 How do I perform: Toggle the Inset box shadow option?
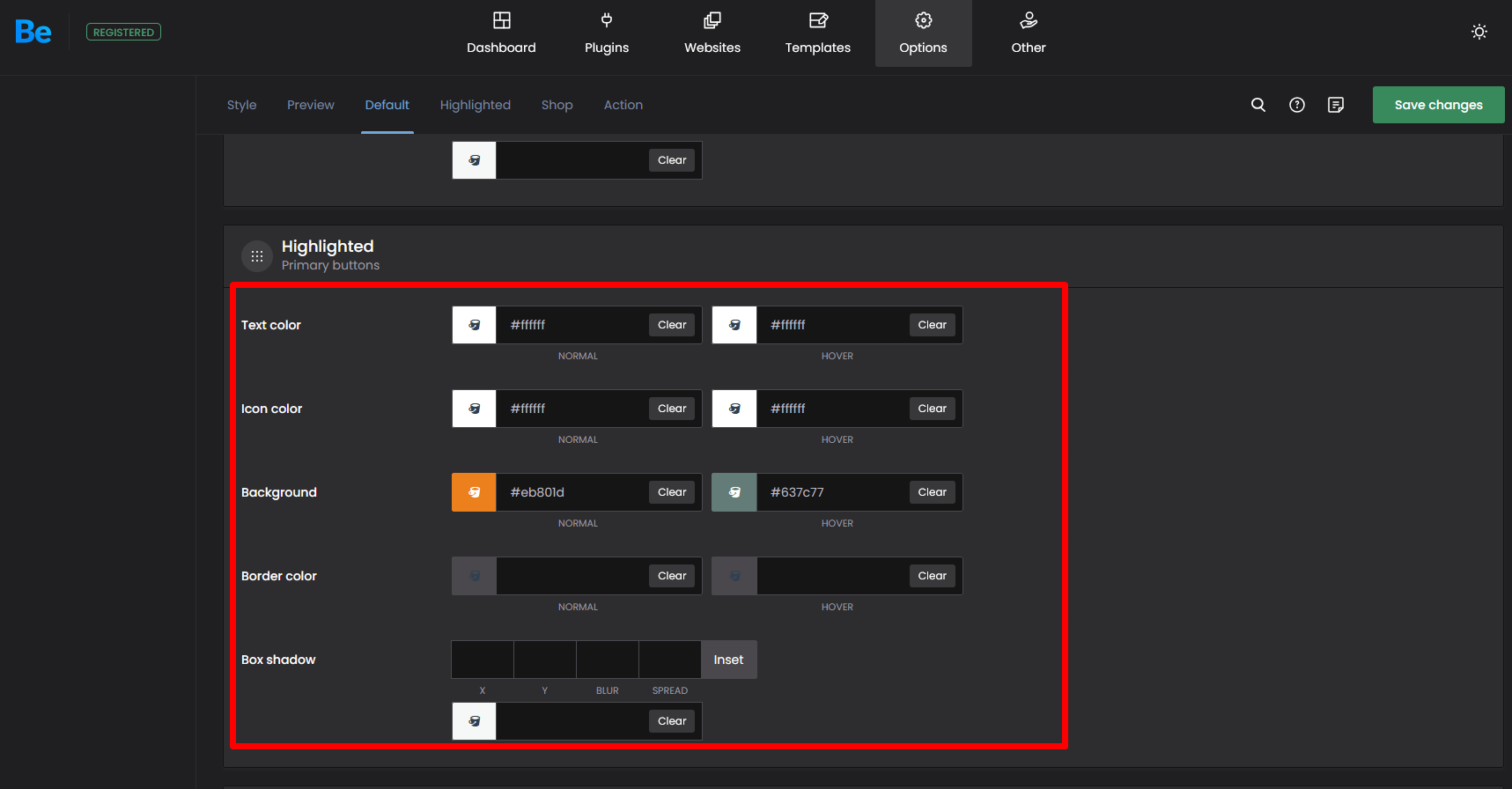(728, 660)
